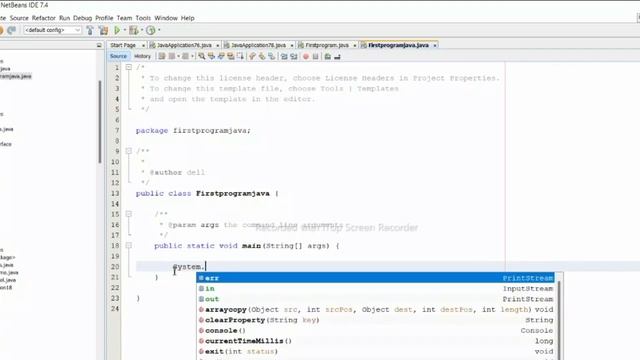Viewport: 640px width, 360px height.
Task: Select clearProperty(String key) in autocomplete list
Action: [376, 320]
